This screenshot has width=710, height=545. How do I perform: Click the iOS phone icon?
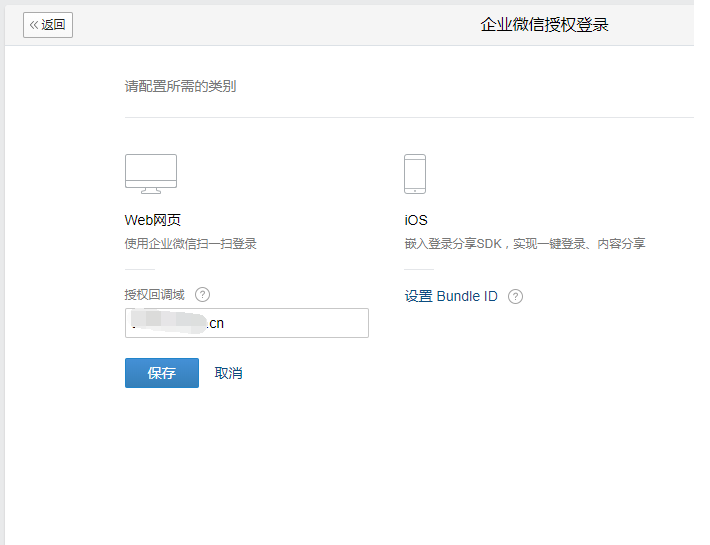pyautogui.click(x=415, y=174)
